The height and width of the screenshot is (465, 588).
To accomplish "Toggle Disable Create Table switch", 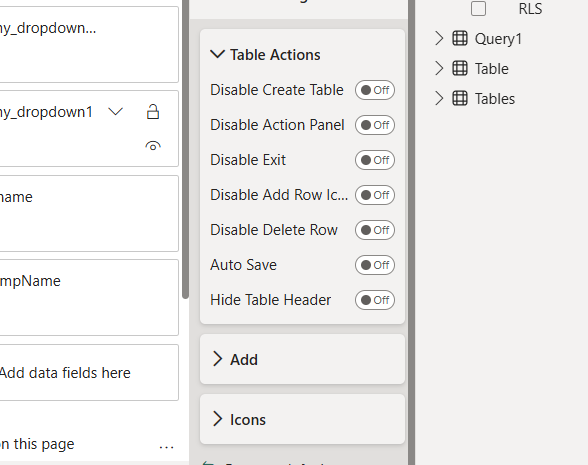I will pyautogui.click(x=375, y=90).
